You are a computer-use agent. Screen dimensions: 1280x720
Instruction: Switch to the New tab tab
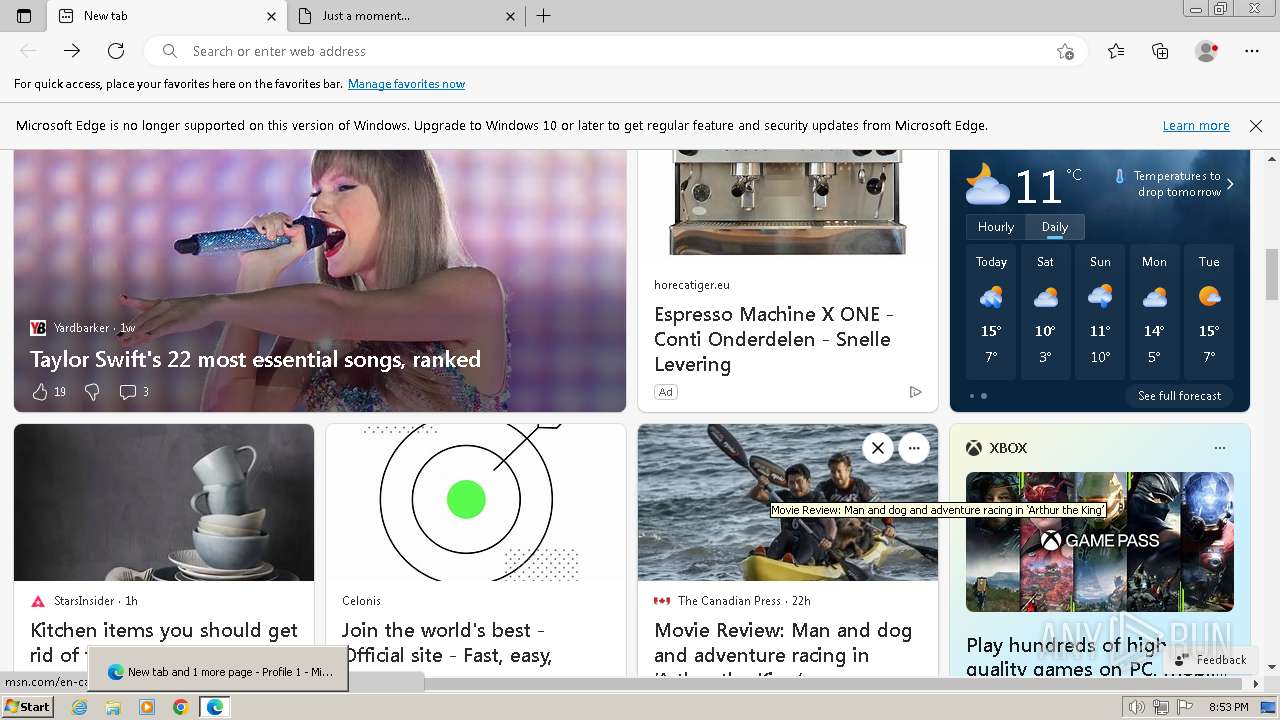click(167, 16)
